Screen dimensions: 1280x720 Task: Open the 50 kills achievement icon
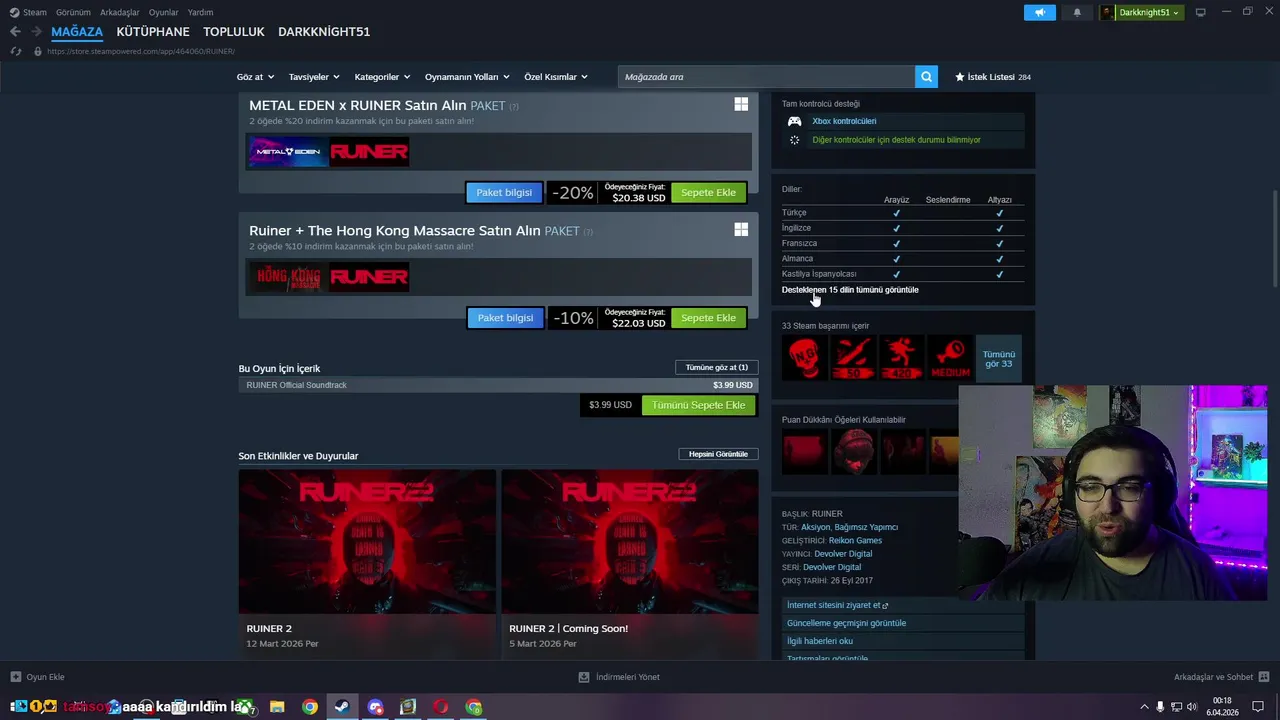pos(853,358)
